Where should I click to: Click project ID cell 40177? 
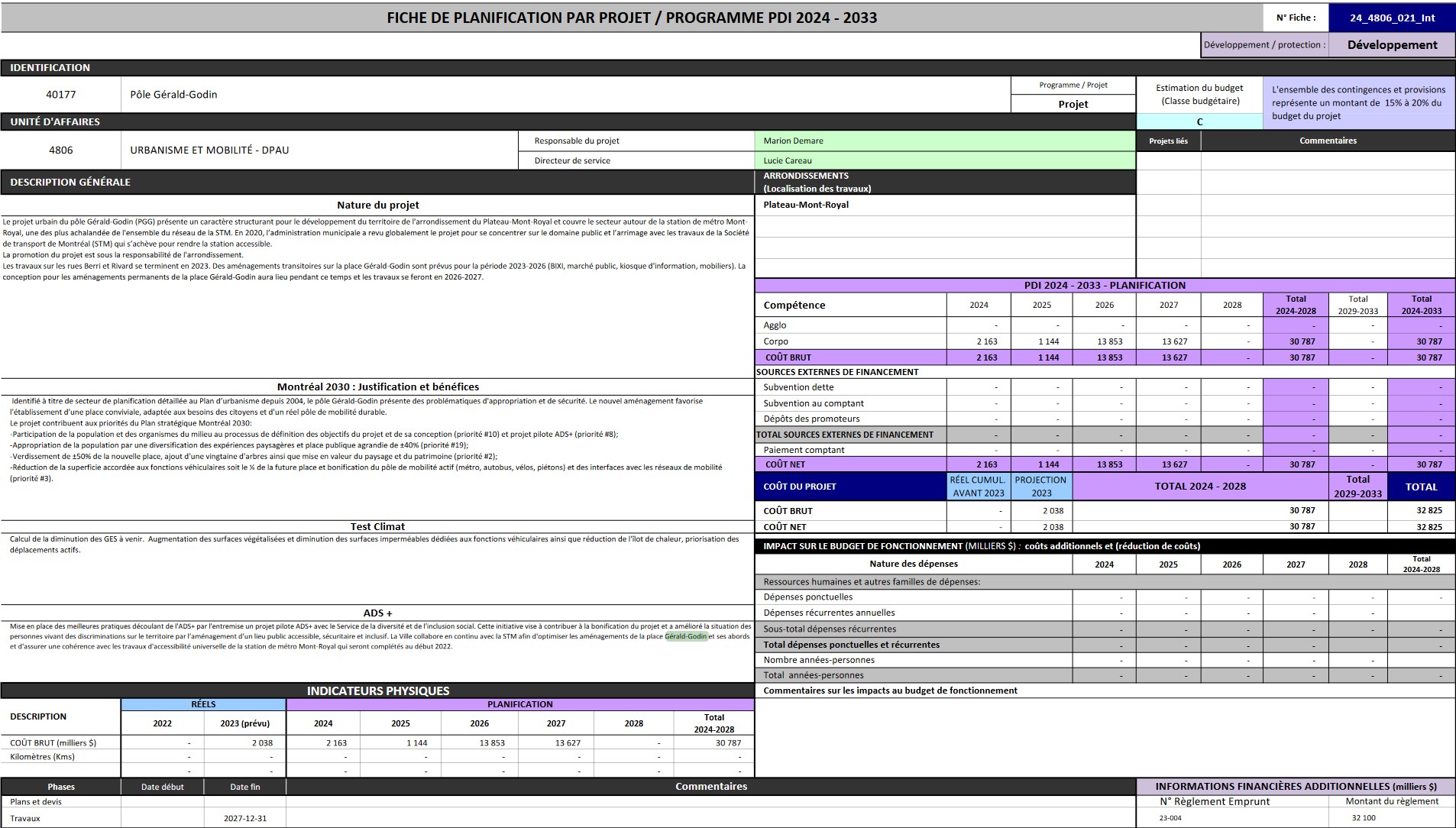point(61,95)
